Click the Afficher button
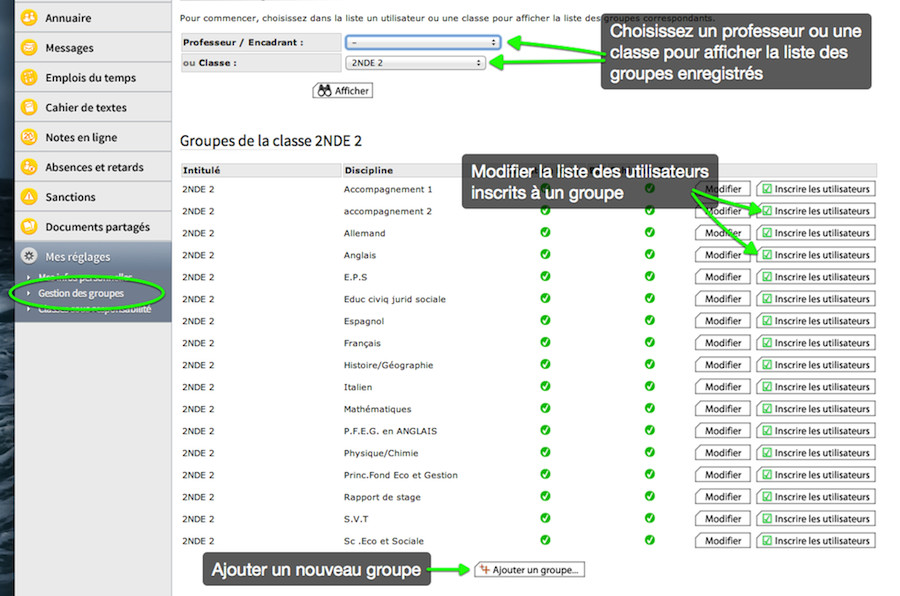Viewport: 900px width, 596px height. coord(343,91)
